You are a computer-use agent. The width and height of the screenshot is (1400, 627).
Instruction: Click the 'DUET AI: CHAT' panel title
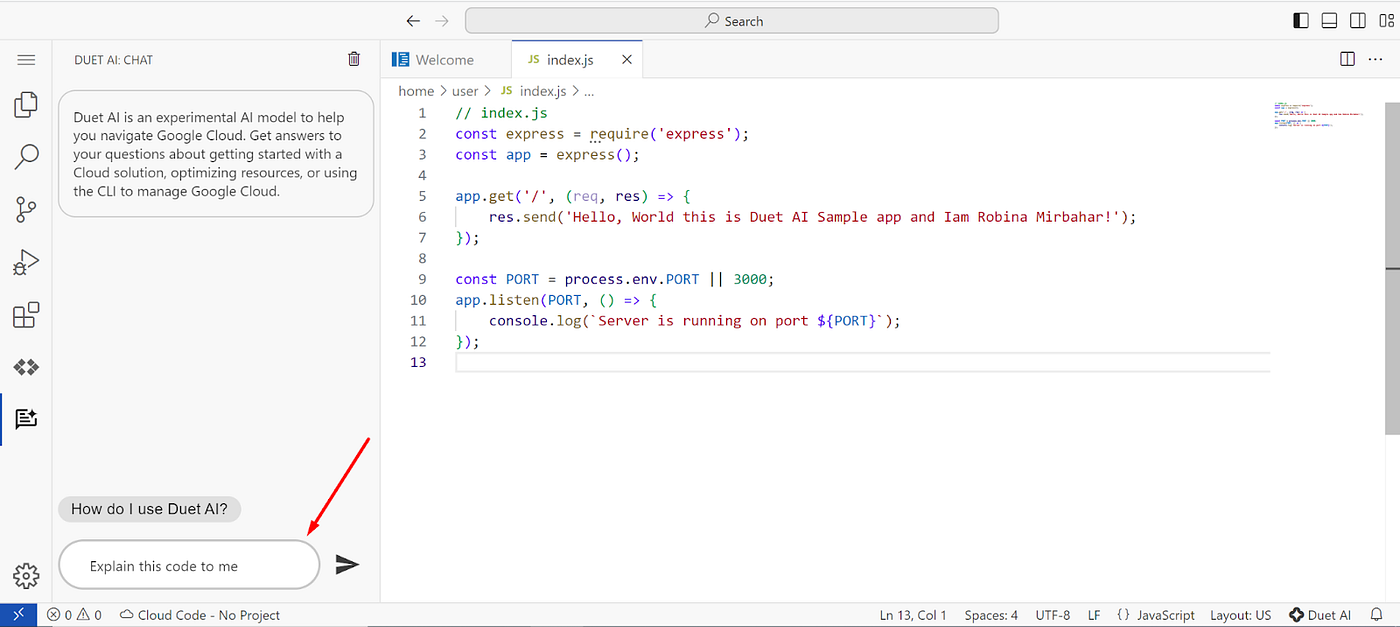coord(114,60)
